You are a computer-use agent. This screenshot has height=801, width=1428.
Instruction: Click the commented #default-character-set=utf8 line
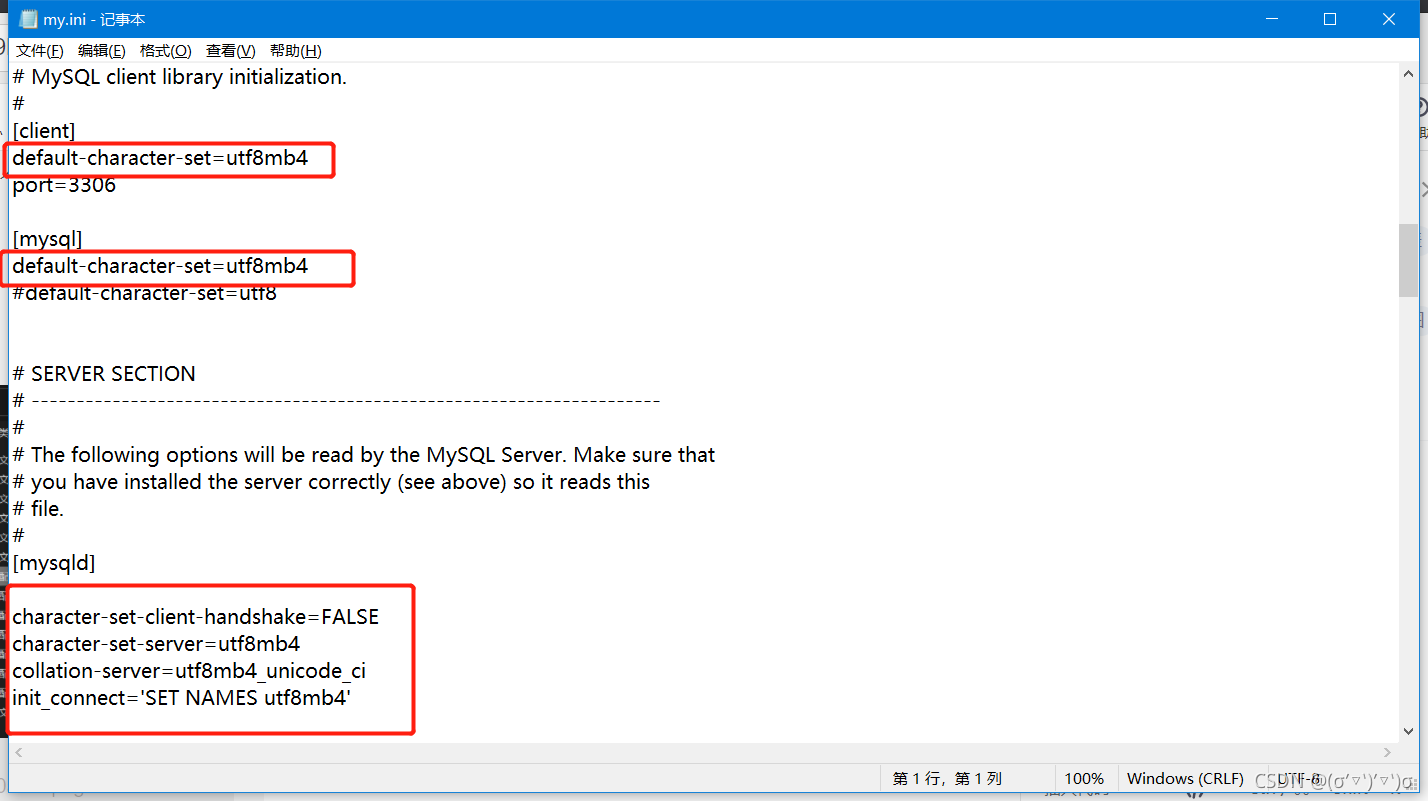145,293
